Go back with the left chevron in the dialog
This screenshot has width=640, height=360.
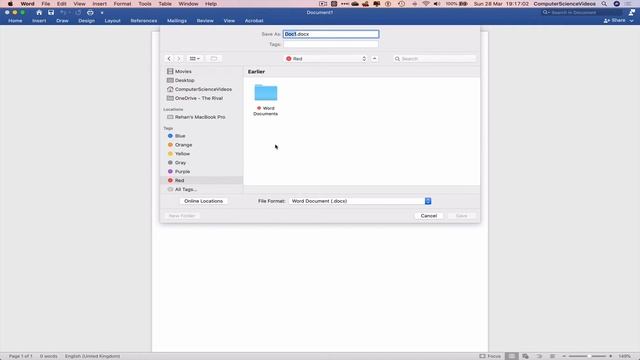pyautogui.click(x=169, y=59)
